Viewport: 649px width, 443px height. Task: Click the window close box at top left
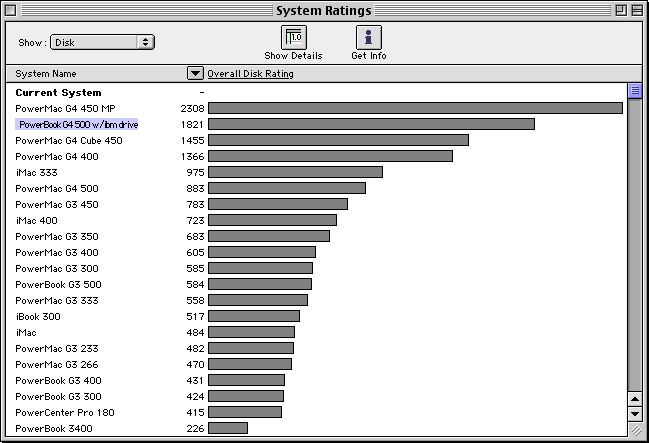(x=10, y=10)
